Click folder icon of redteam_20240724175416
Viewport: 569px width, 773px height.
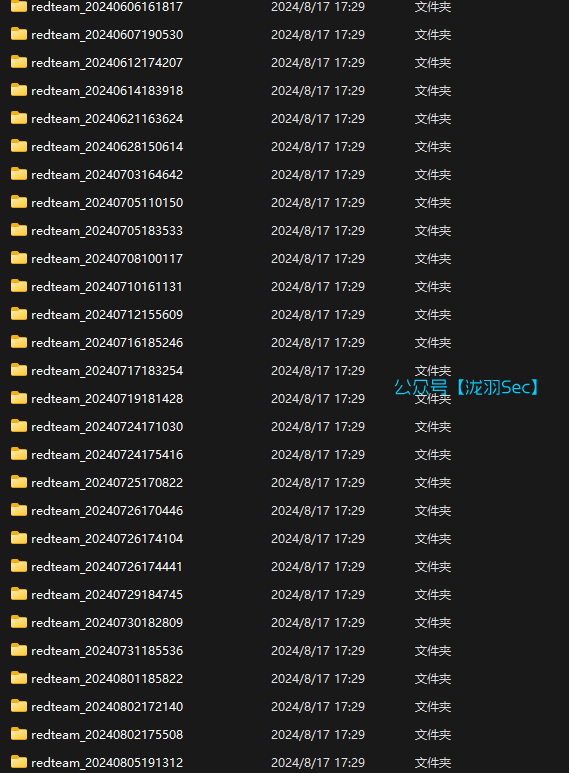coord(19,454)
